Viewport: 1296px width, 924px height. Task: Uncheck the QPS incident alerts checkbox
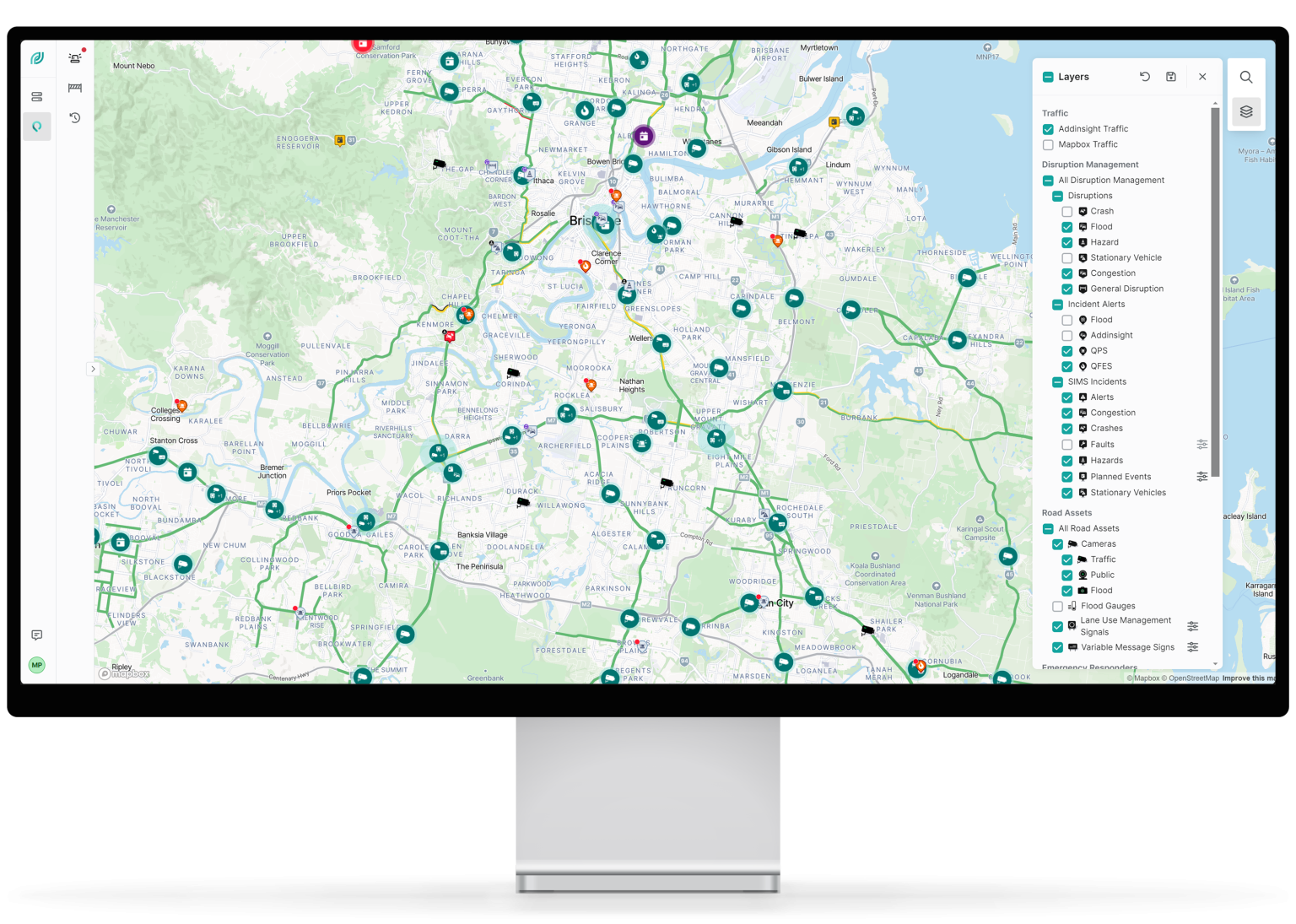pos(1067,351)
